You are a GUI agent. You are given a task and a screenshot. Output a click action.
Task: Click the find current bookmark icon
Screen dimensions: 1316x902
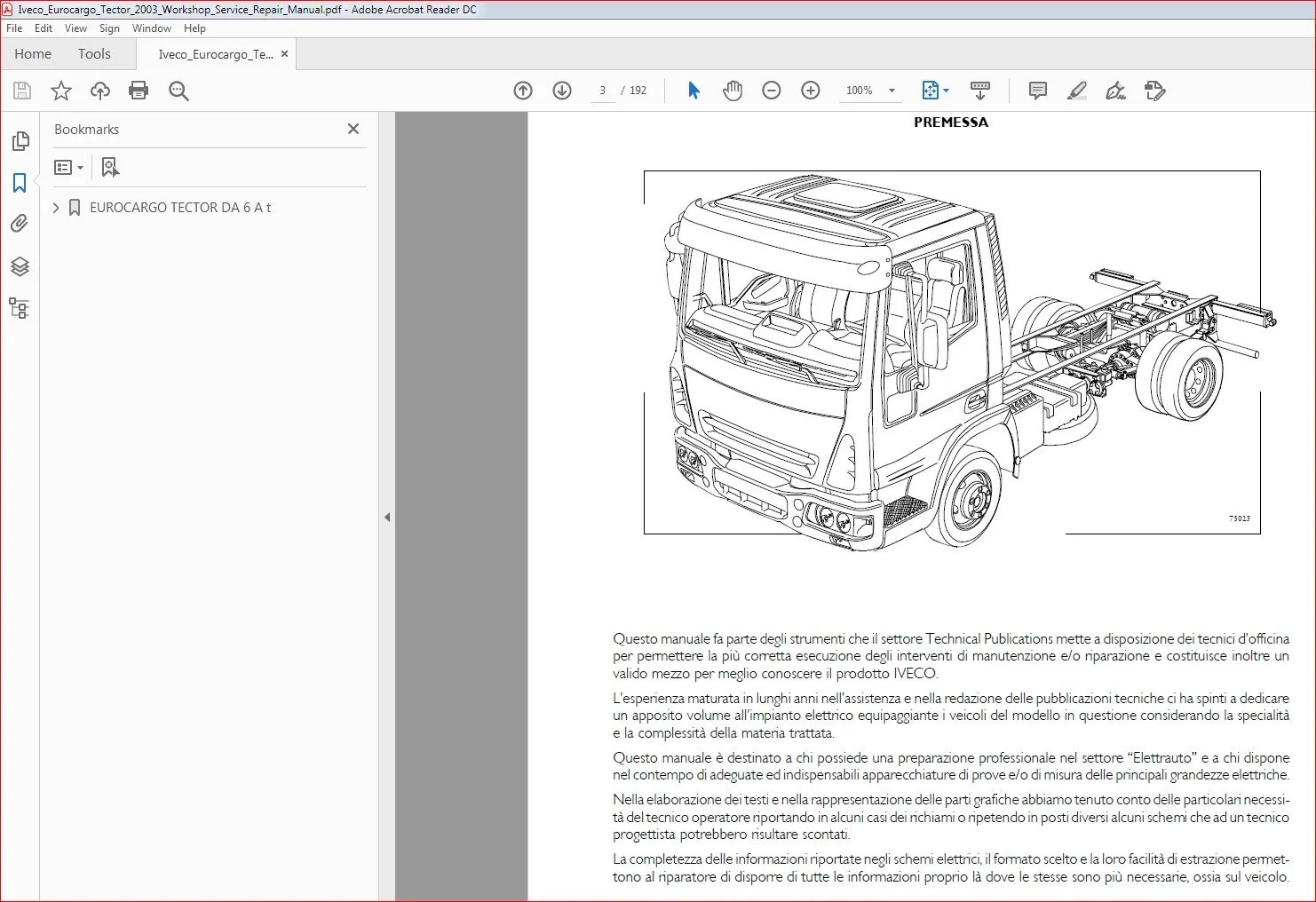110,167
